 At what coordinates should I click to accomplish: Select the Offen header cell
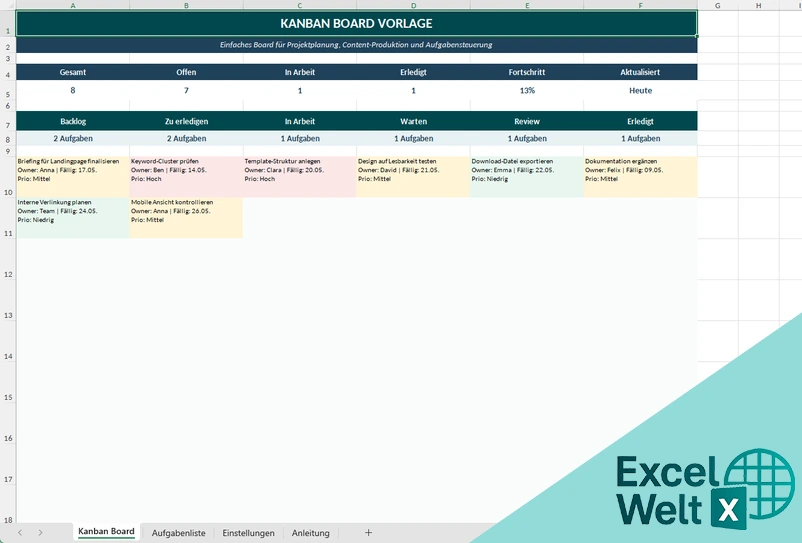click(x=186, y=72)
